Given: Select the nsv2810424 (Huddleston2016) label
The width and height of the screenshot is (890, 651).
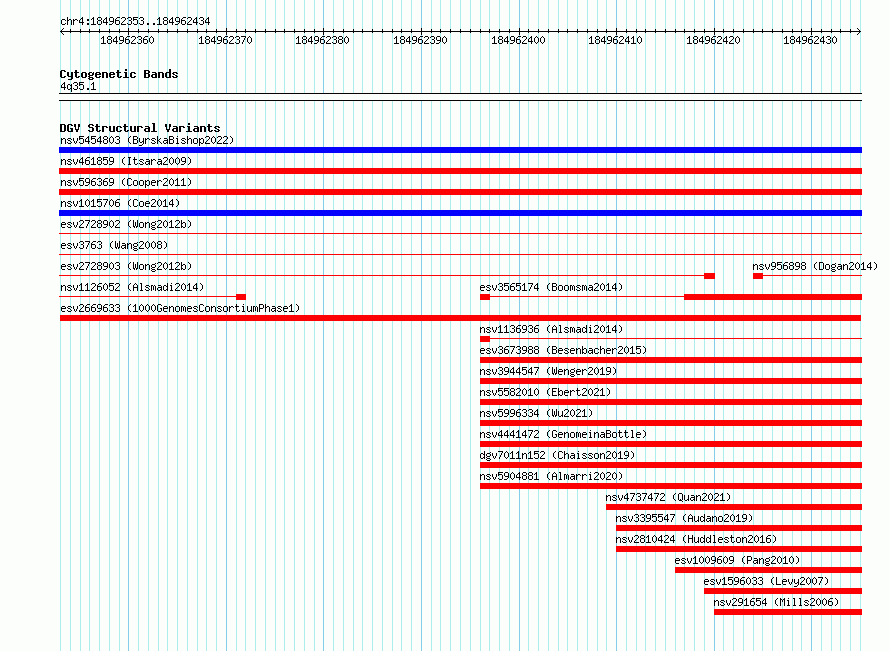Looking at the screenshot, I should [x=696, y=539].
